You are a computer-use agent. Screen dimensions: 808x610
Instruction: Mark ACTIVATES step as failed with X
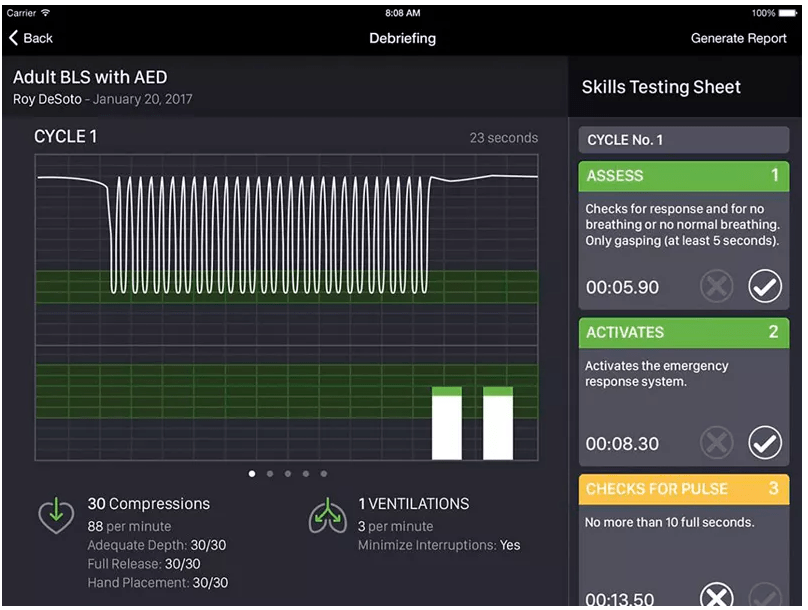coord(716,442)
